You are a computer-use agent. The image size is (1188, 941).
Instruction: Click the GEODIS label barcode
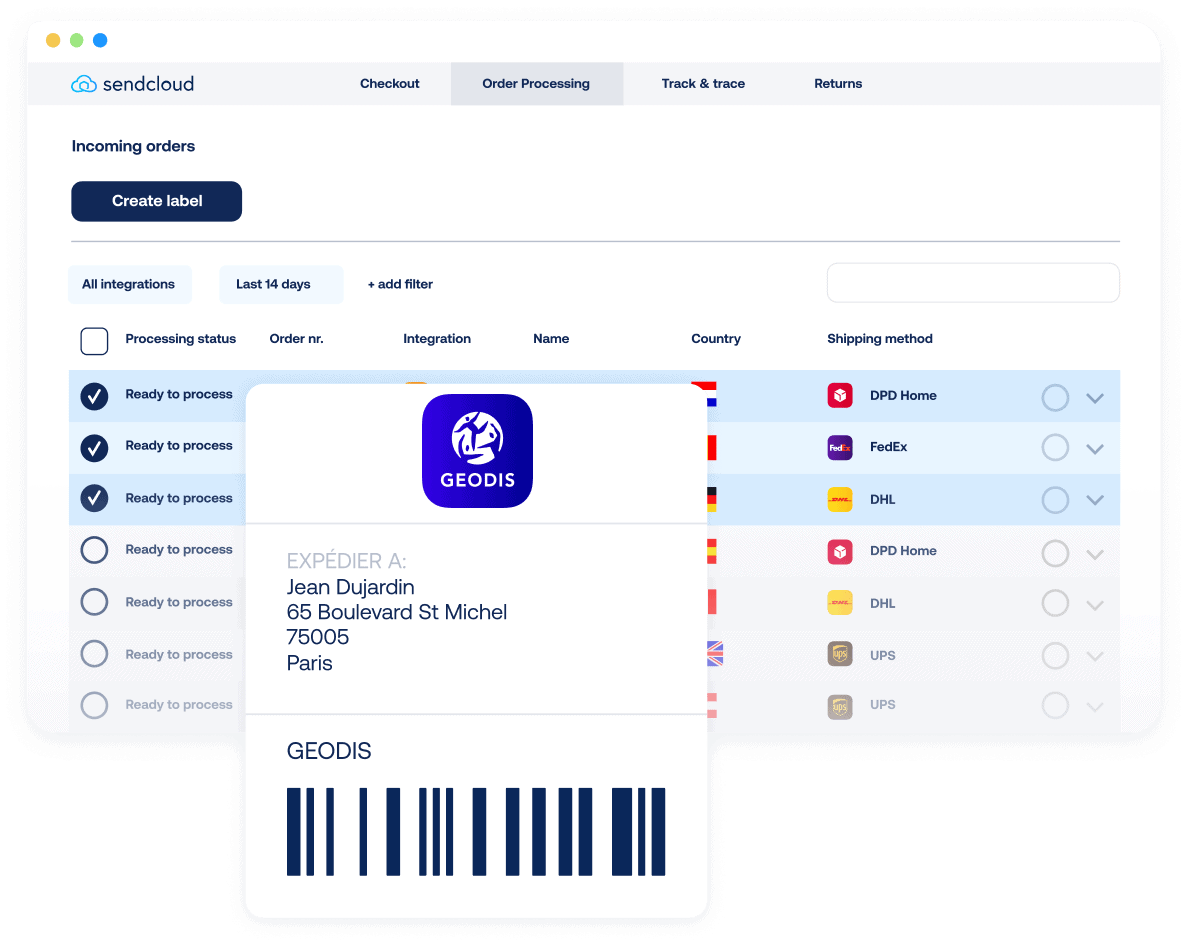pos(476,832)
